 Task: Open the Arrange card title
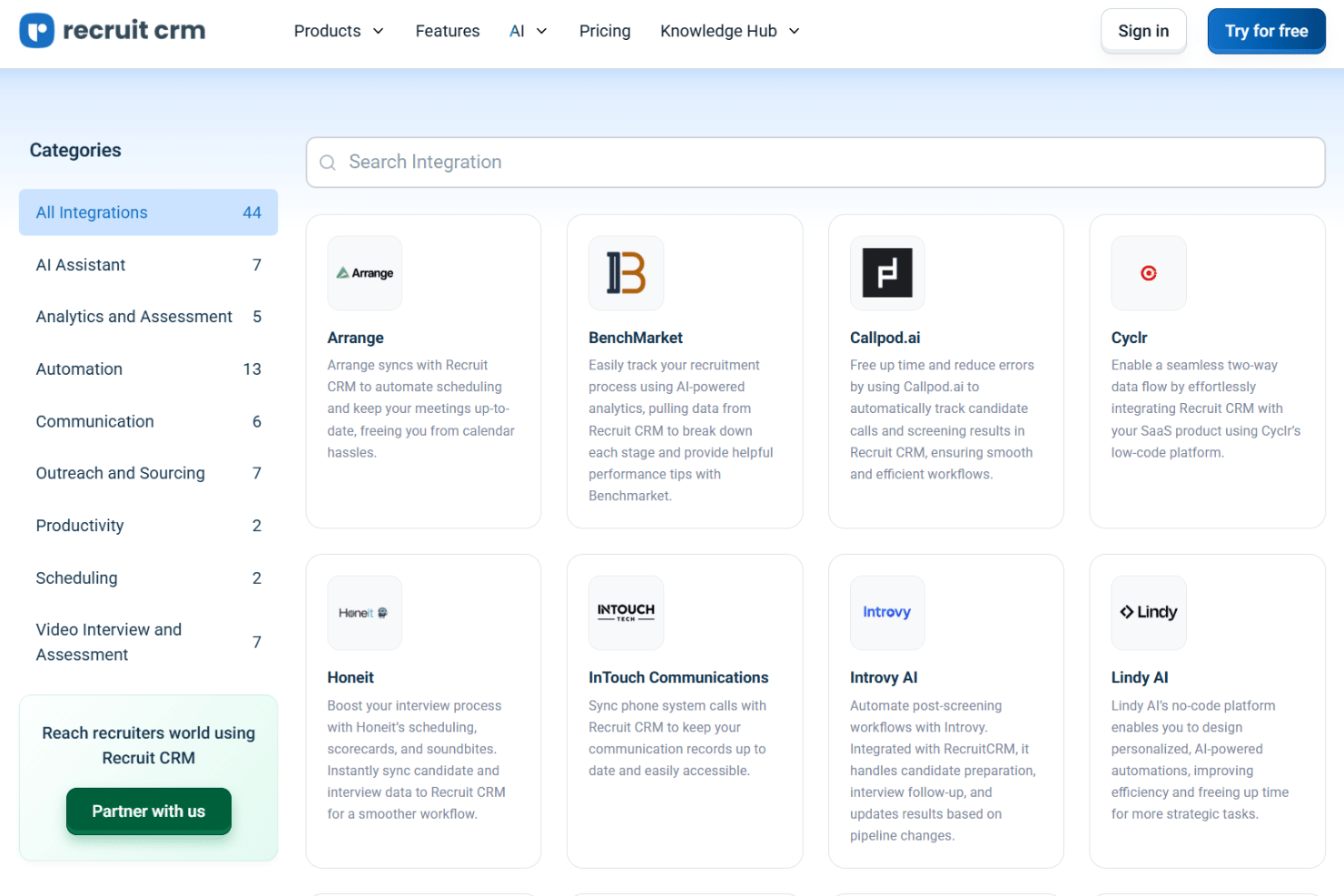tap(356, 338)
